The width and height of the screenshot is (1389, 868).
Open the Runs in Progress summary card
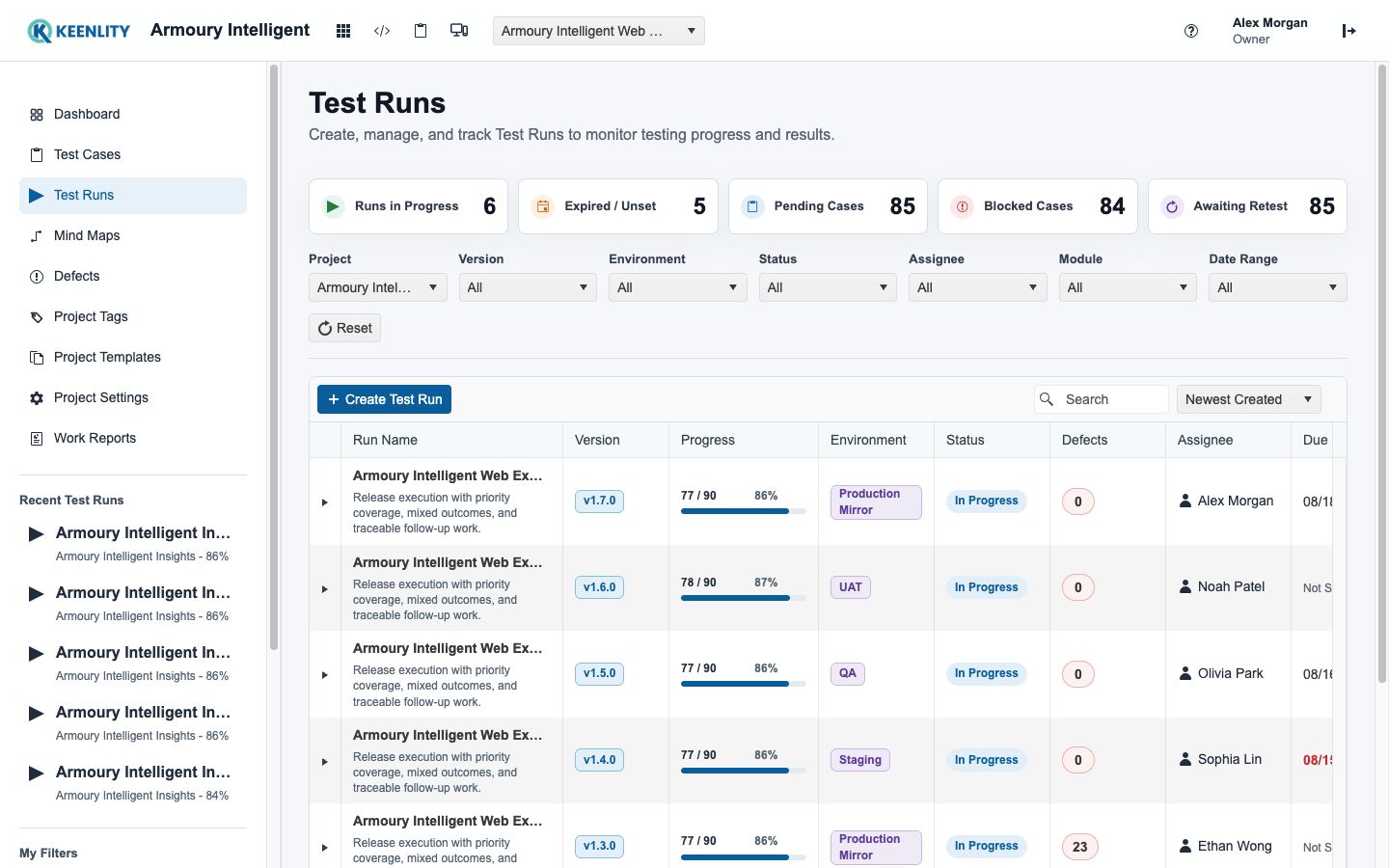click(x=408, y=206)
